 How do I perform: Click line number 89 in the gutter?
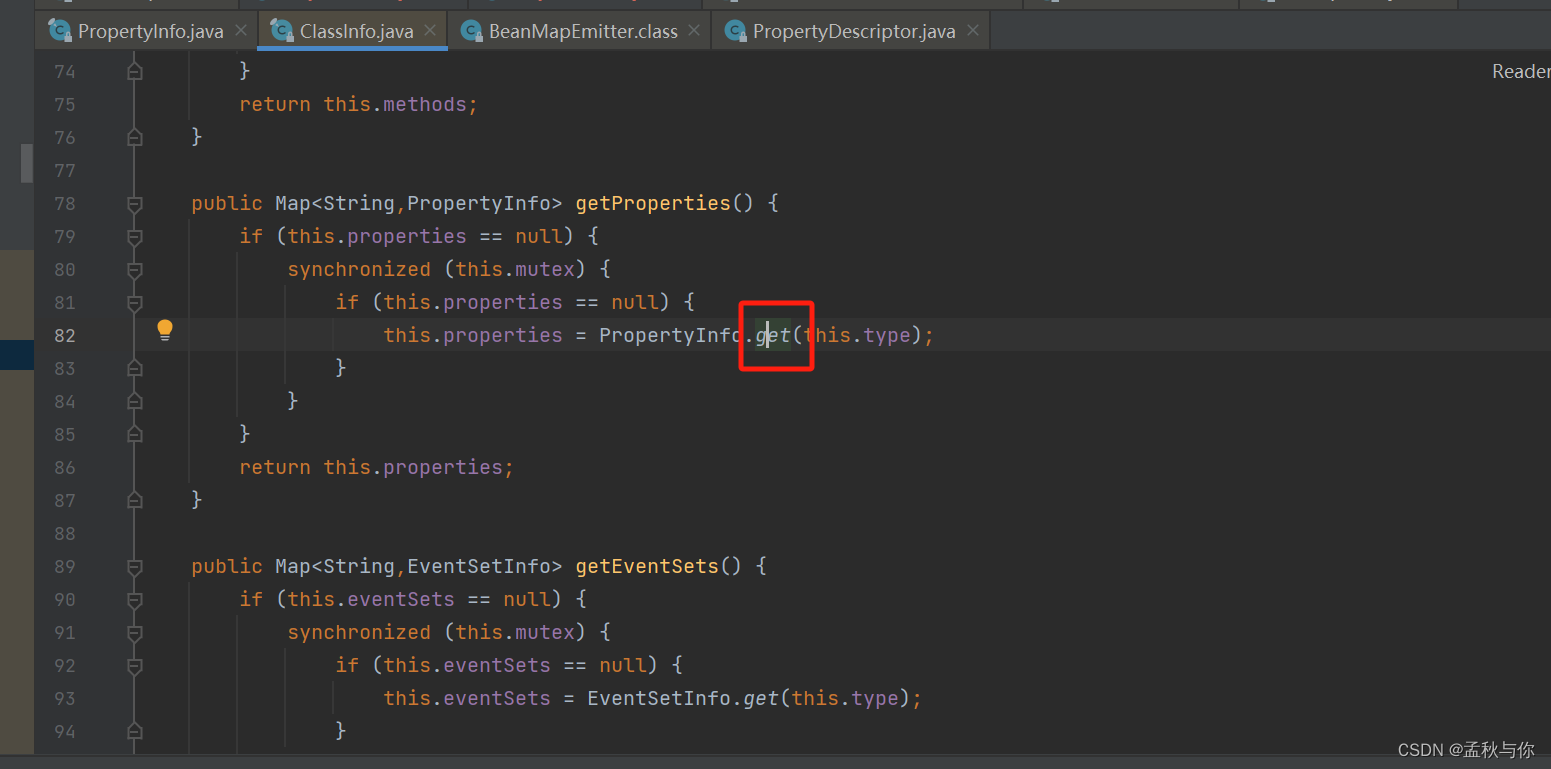(65, 567)
